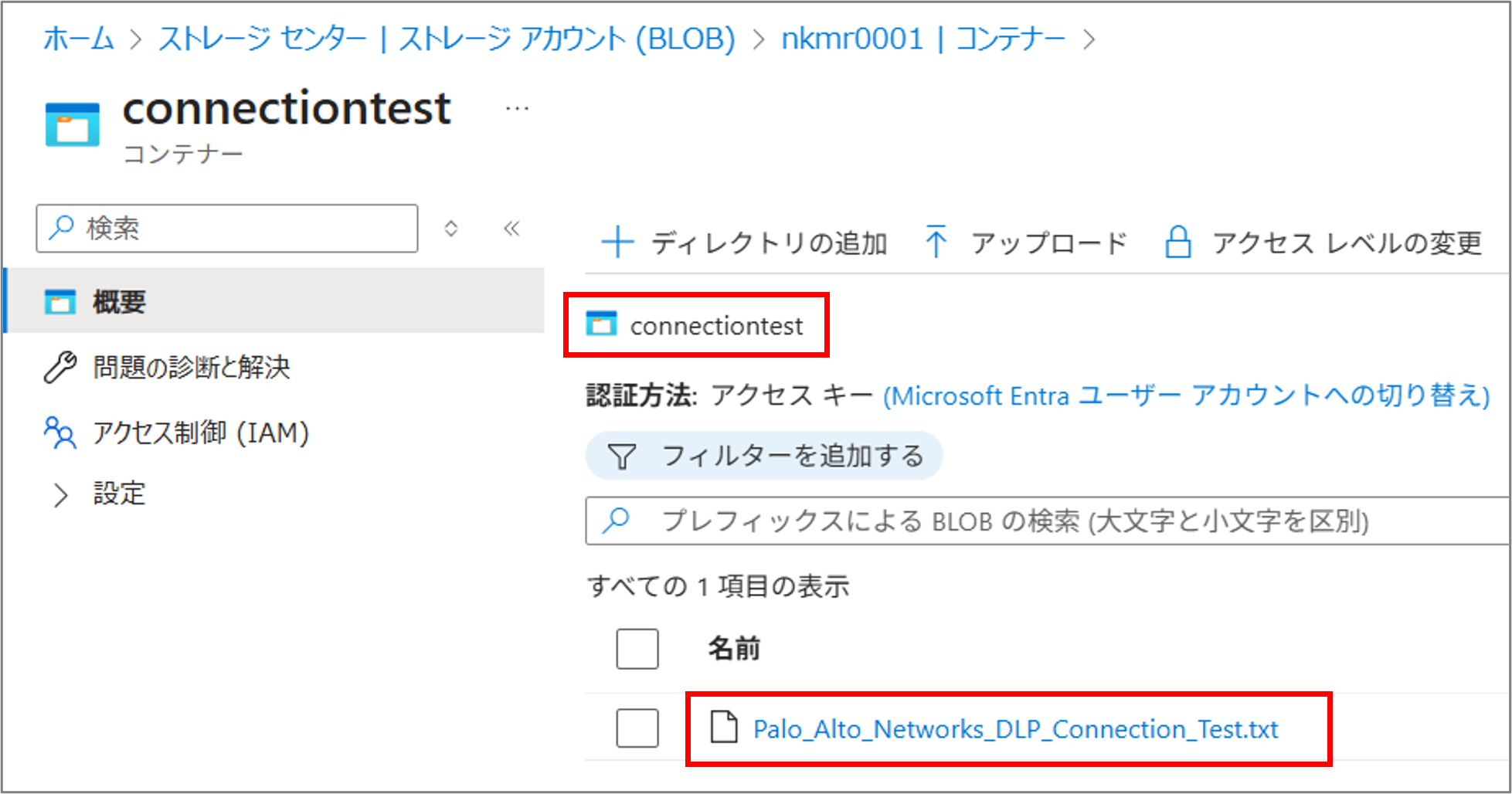The image size is (1512, 794).
Task: Click the connectiontest container icon in header
Action: click(x=72, y=124)
